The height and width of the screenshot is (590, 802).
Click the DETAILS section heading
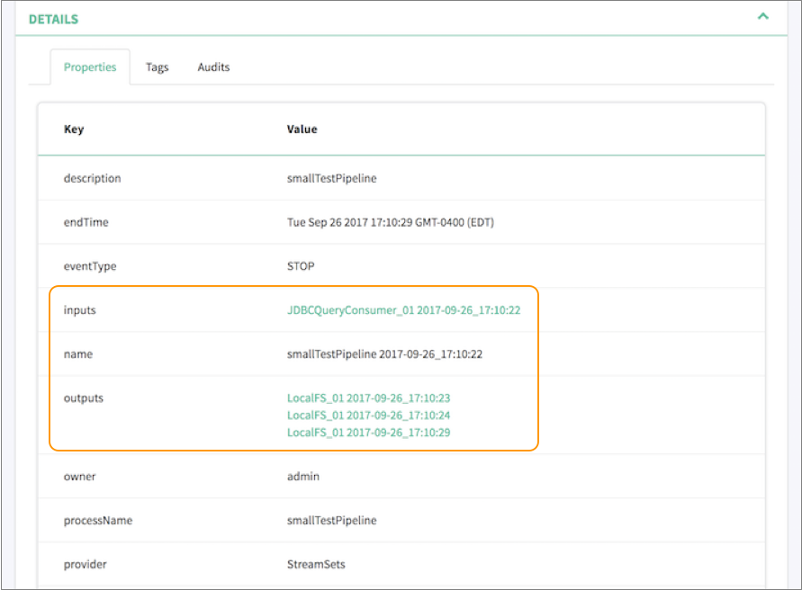coord(53,19)
